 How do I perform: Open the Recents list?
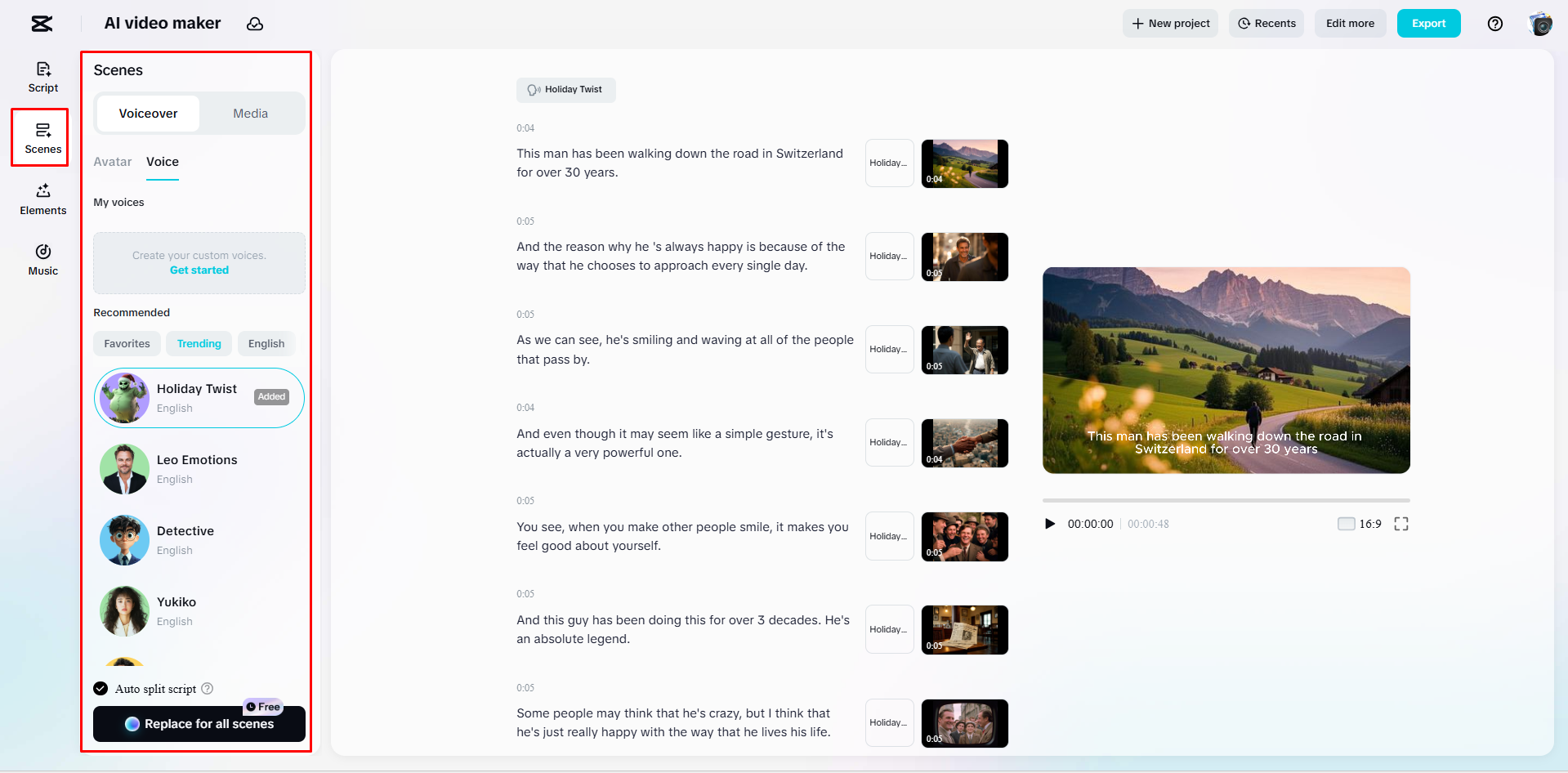(1266, 24)
